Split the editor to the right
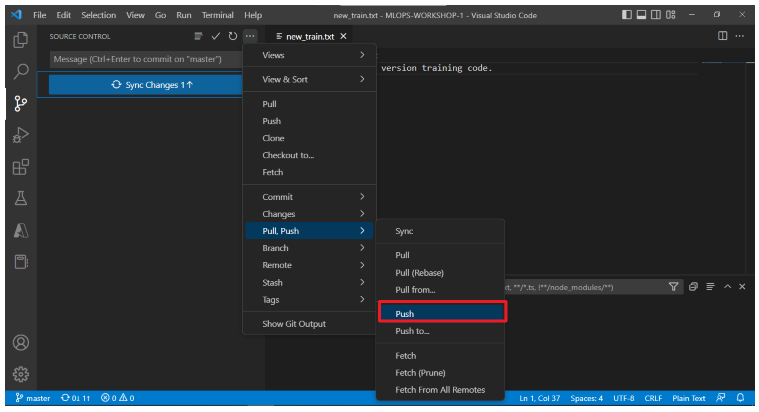The height and width of the screenshot is (412, 759). pyautogui.click(x=722, y=36)
